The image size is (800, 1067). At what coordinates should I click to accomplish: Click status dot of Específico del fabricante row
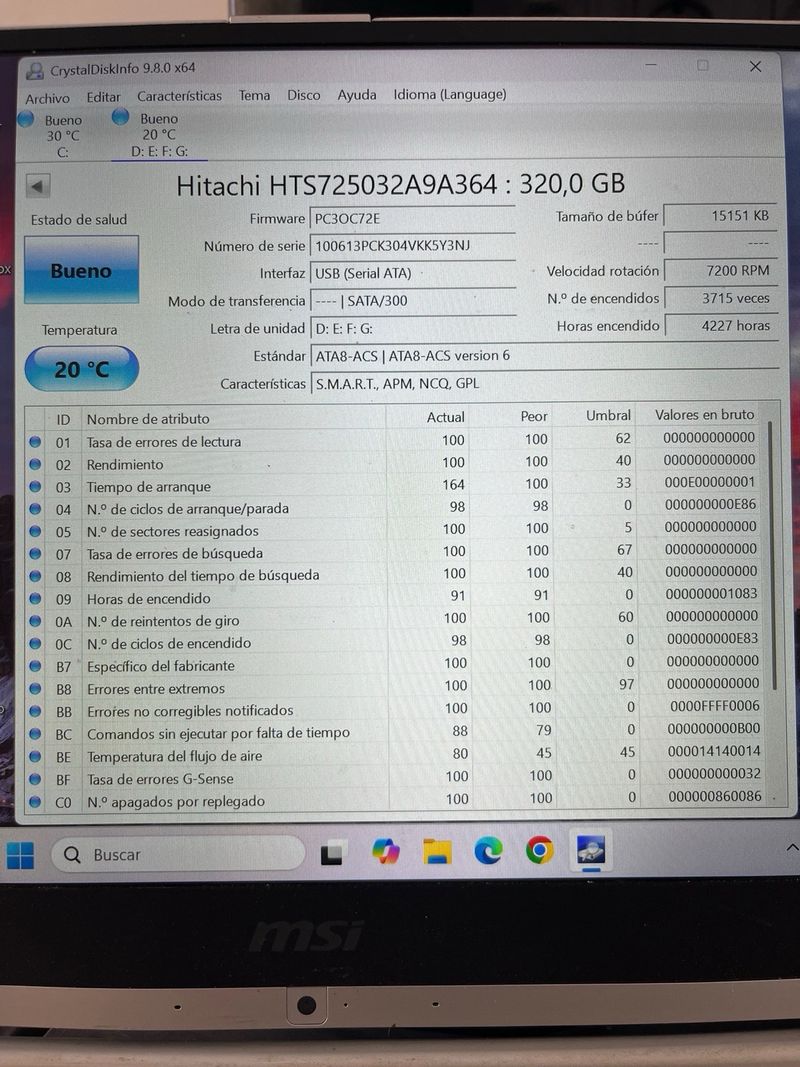pyautogui.click(x=35, y=666)
